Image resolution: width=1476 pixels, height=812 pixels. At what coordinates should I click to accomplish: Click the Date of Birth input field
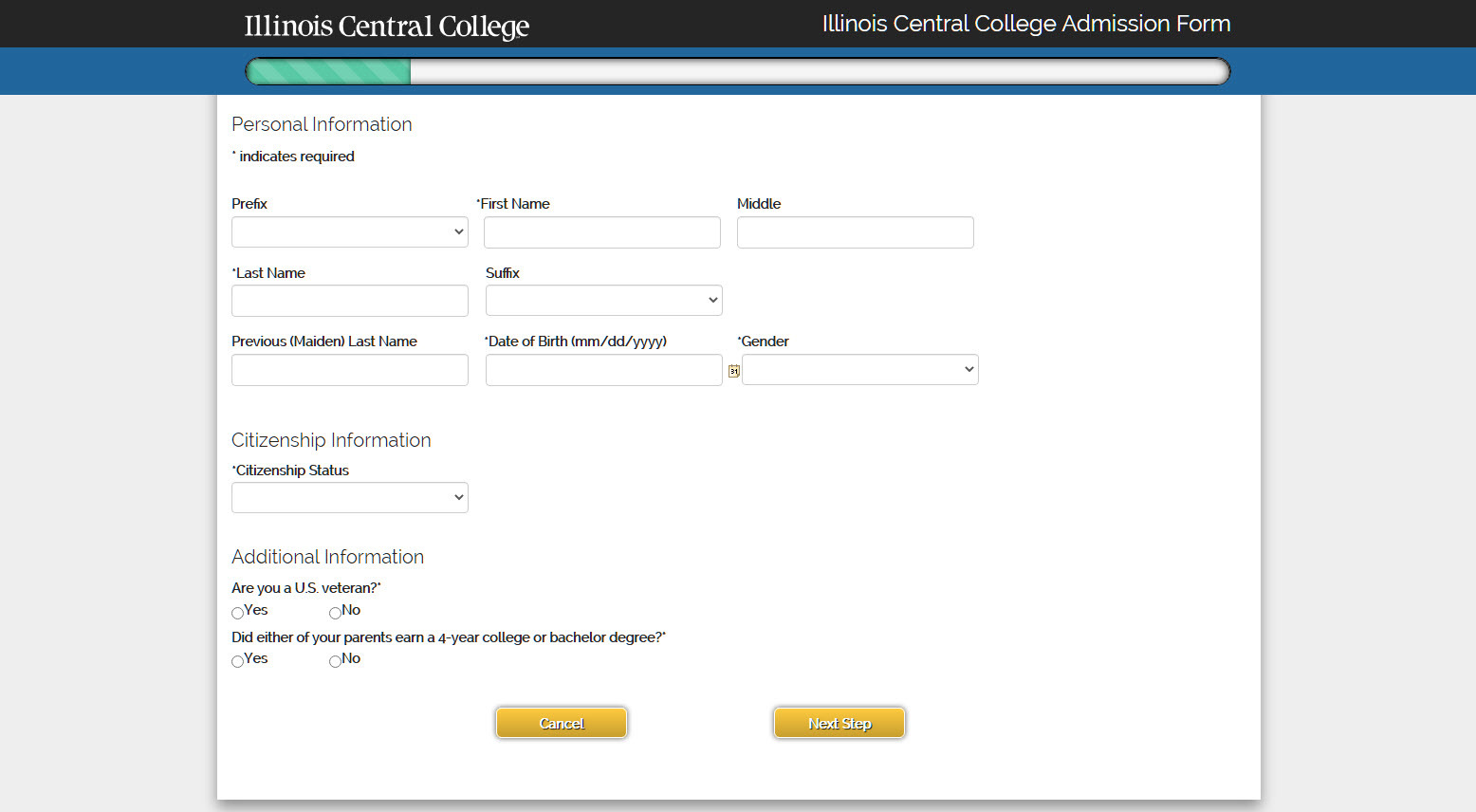604,370
